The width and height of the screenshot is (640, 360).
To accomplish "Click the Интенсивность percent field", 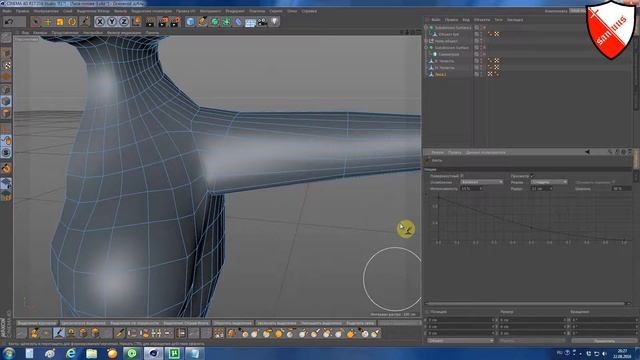I will click(x=471, y=189).
